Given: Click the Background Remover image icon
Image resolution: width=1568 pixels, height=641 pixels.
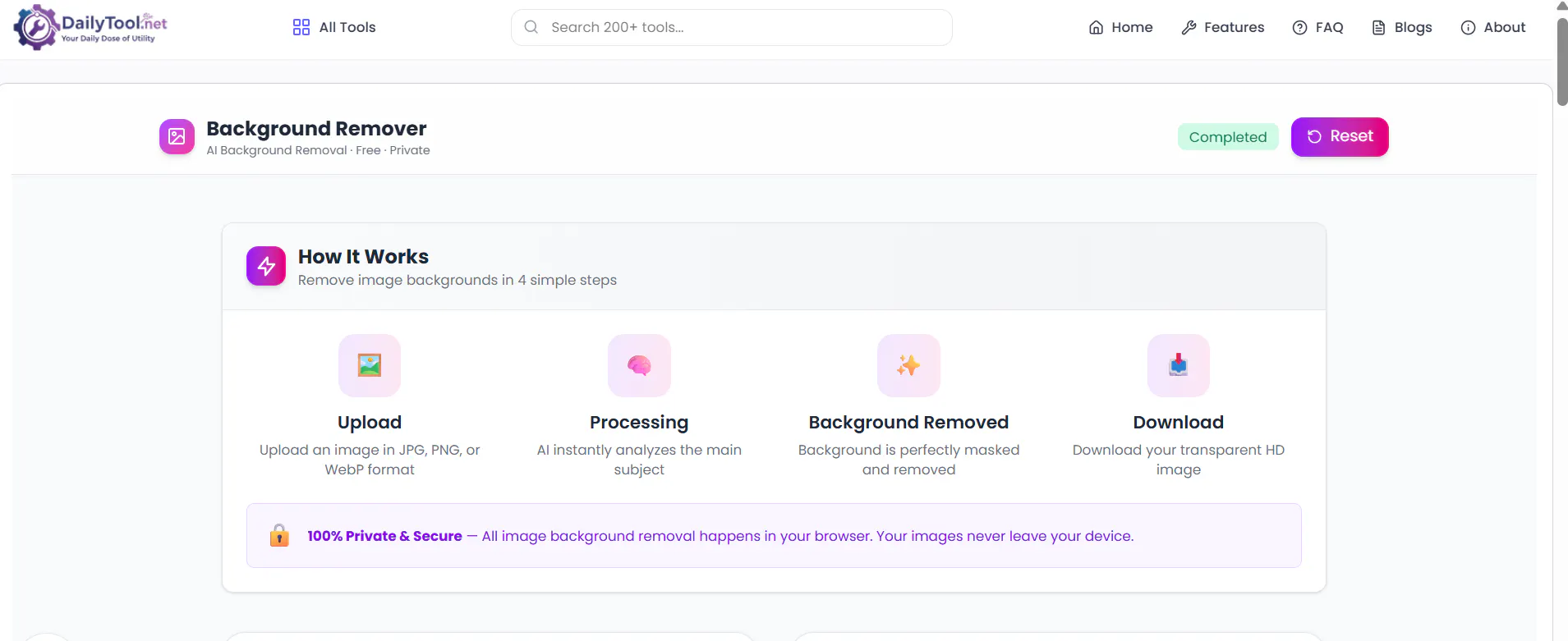Looking at the screenshot, I should (x=177, y=137).
